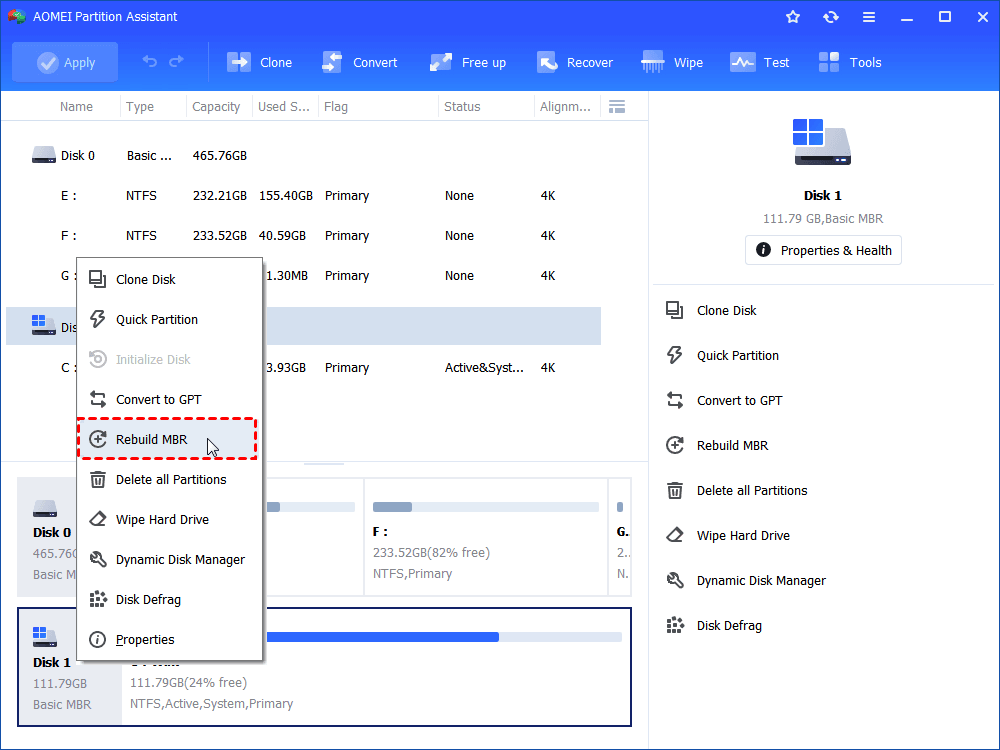
Task: Click the Disk 1 usage bar
Action: click(380, 637)
